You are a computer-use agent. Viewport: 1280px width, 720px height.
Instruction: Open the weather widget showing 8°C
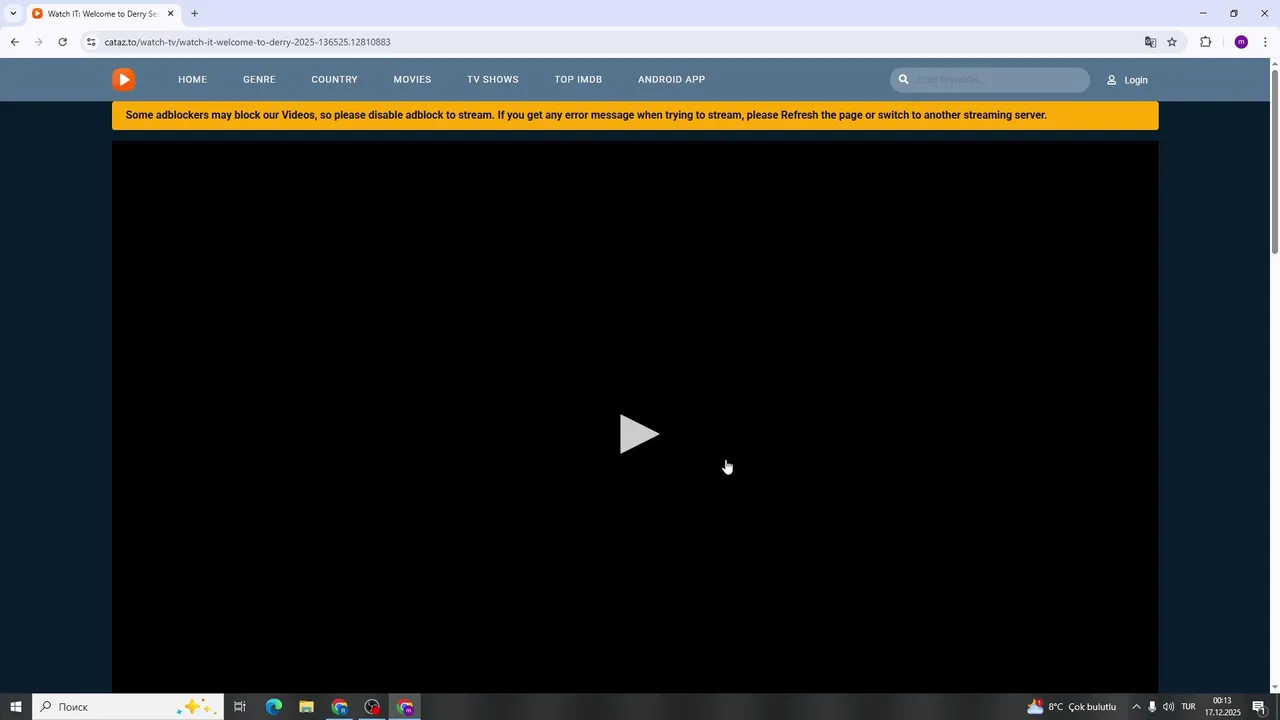[1071, 707]
